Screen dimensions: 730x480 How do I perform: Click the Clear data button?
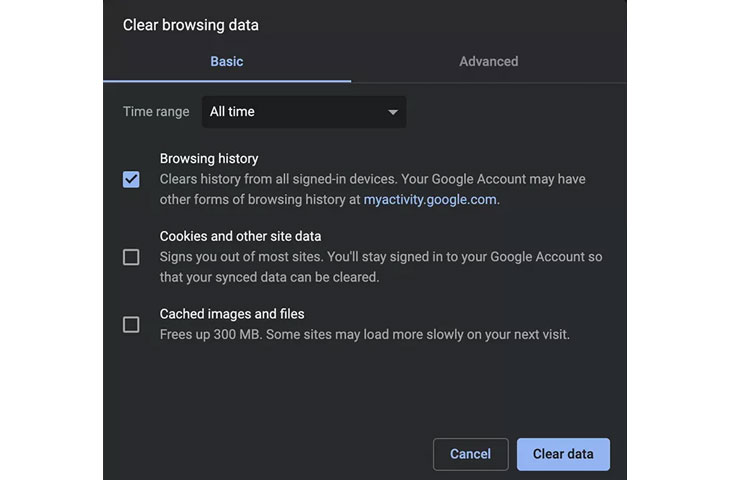pyautogui.click(x=563, y=454)
